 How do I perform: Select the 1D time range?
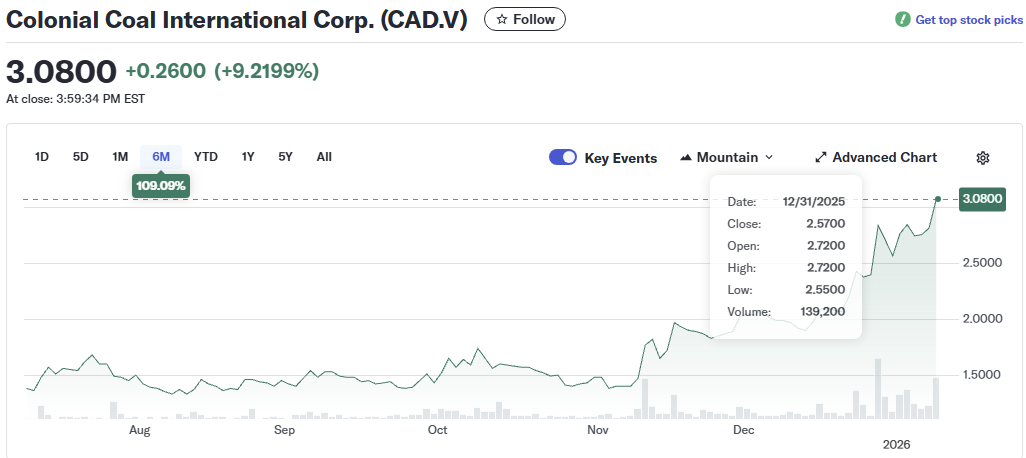click(42, 157)
